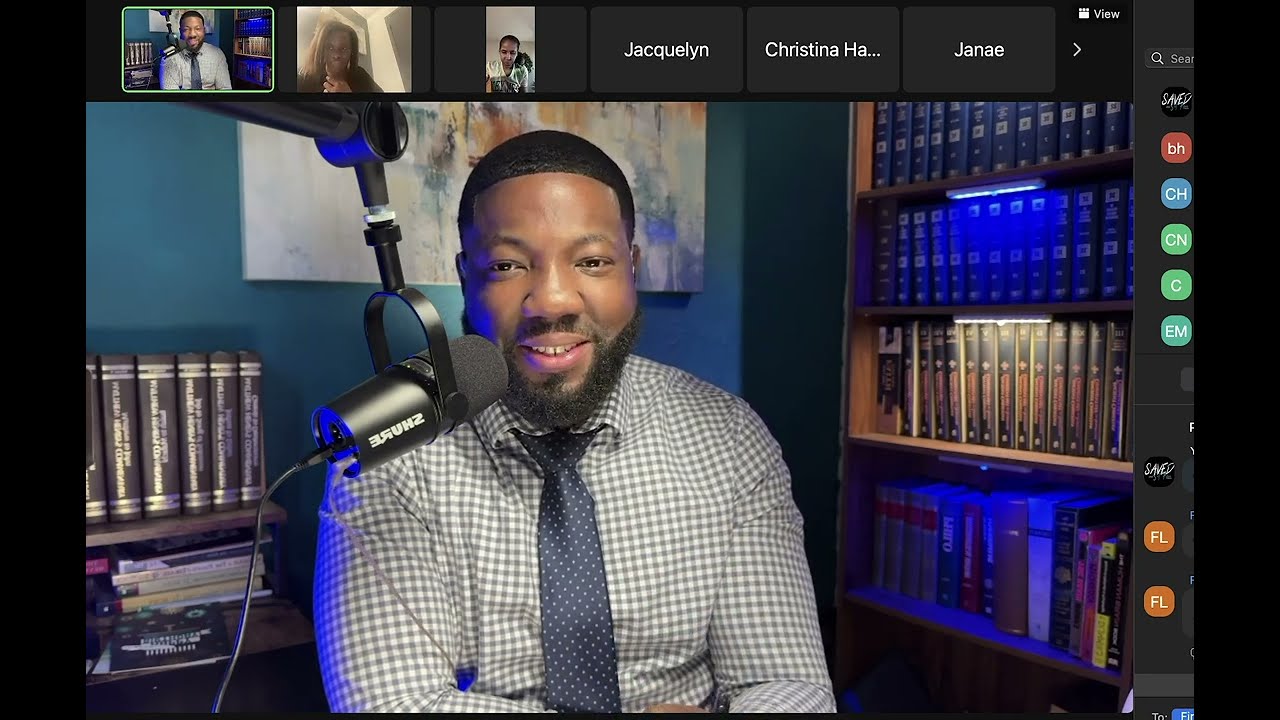Select the Christina Ha... participant tile

823,50
